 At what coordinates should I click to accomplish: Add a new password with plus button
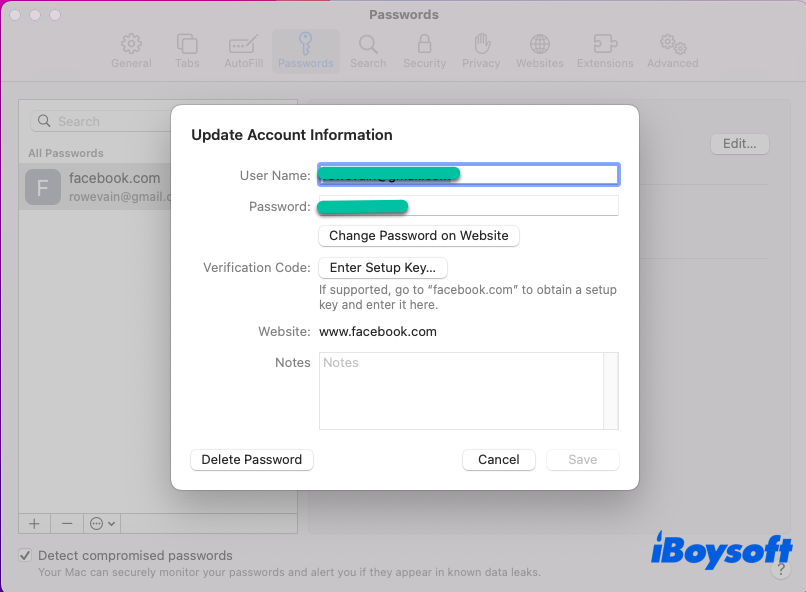point(34,524)
